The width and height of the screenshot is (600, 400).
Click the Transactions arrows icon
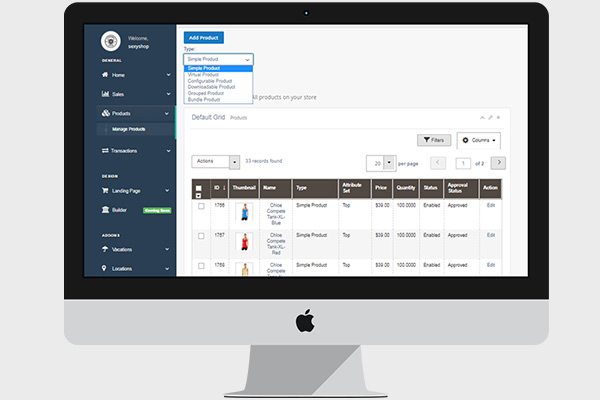[x=106, y=150]
